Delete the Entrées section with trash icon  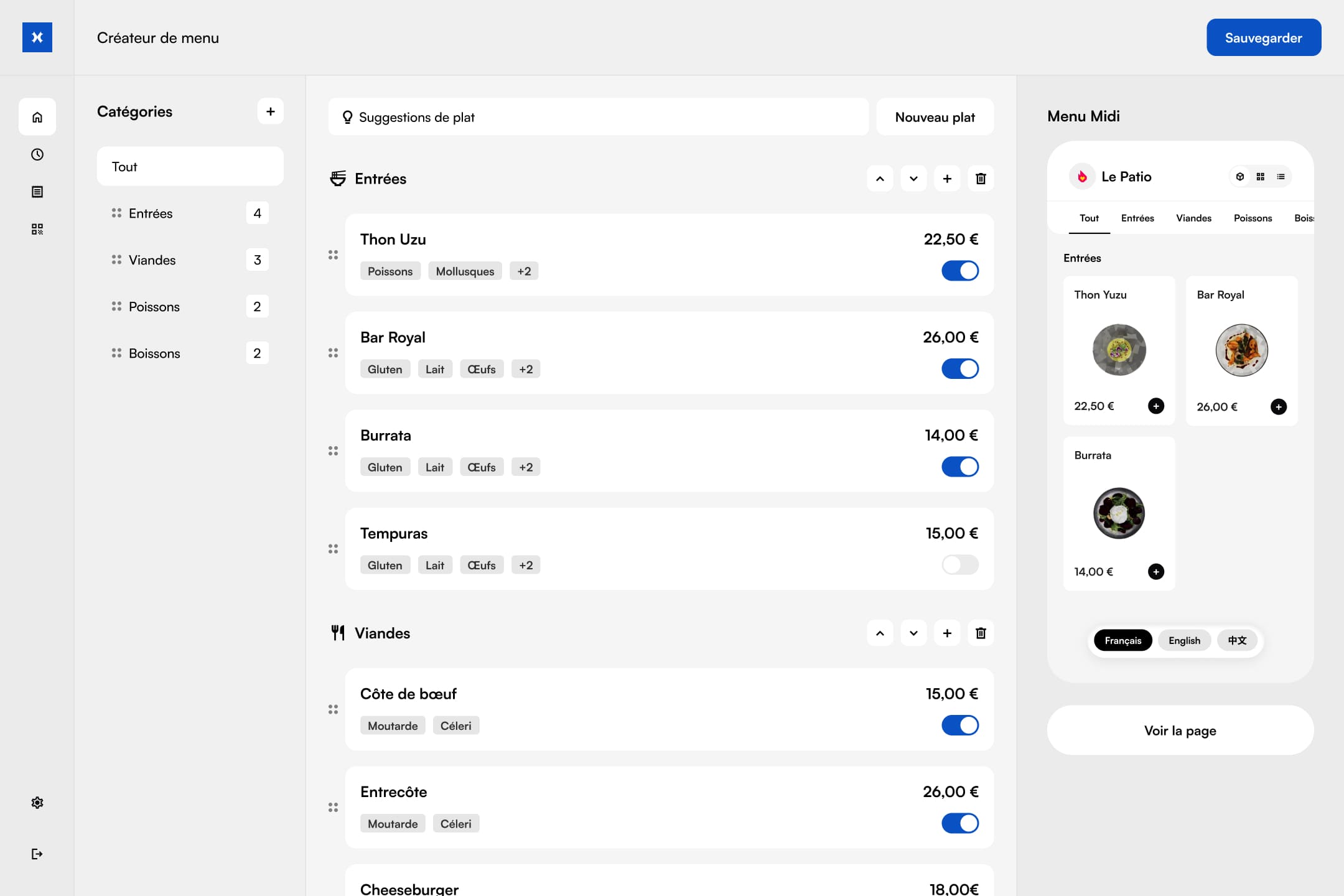tap(981, 179)
